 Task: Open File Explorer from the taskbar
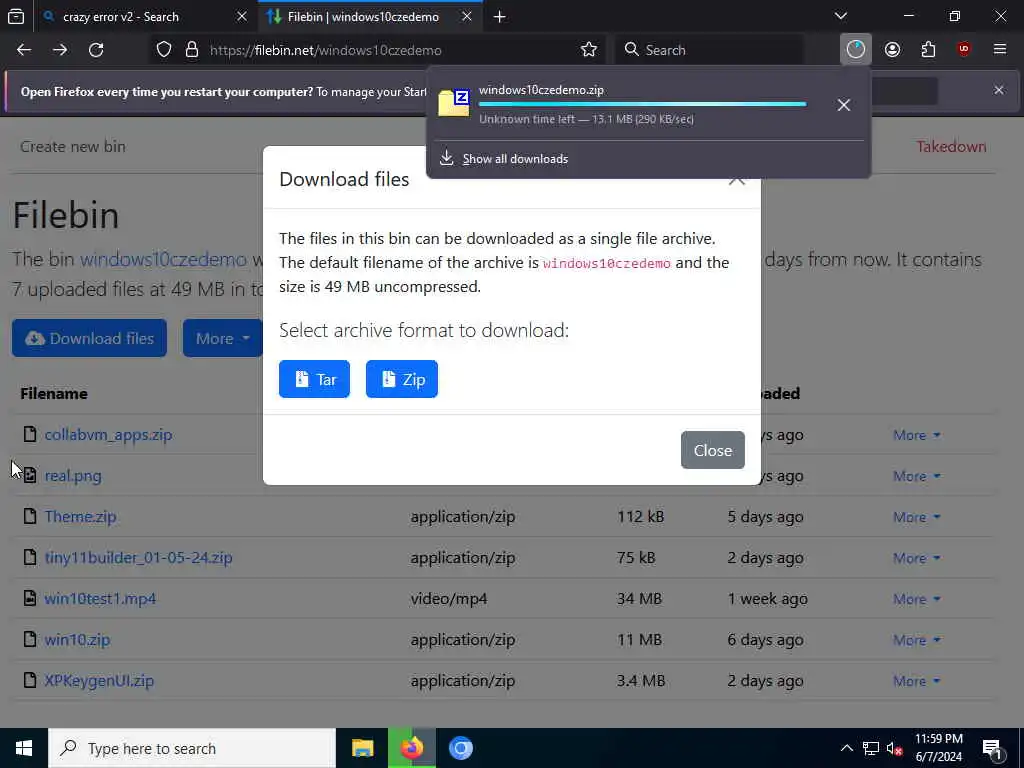pyautogui.click(x=362, y=748)
